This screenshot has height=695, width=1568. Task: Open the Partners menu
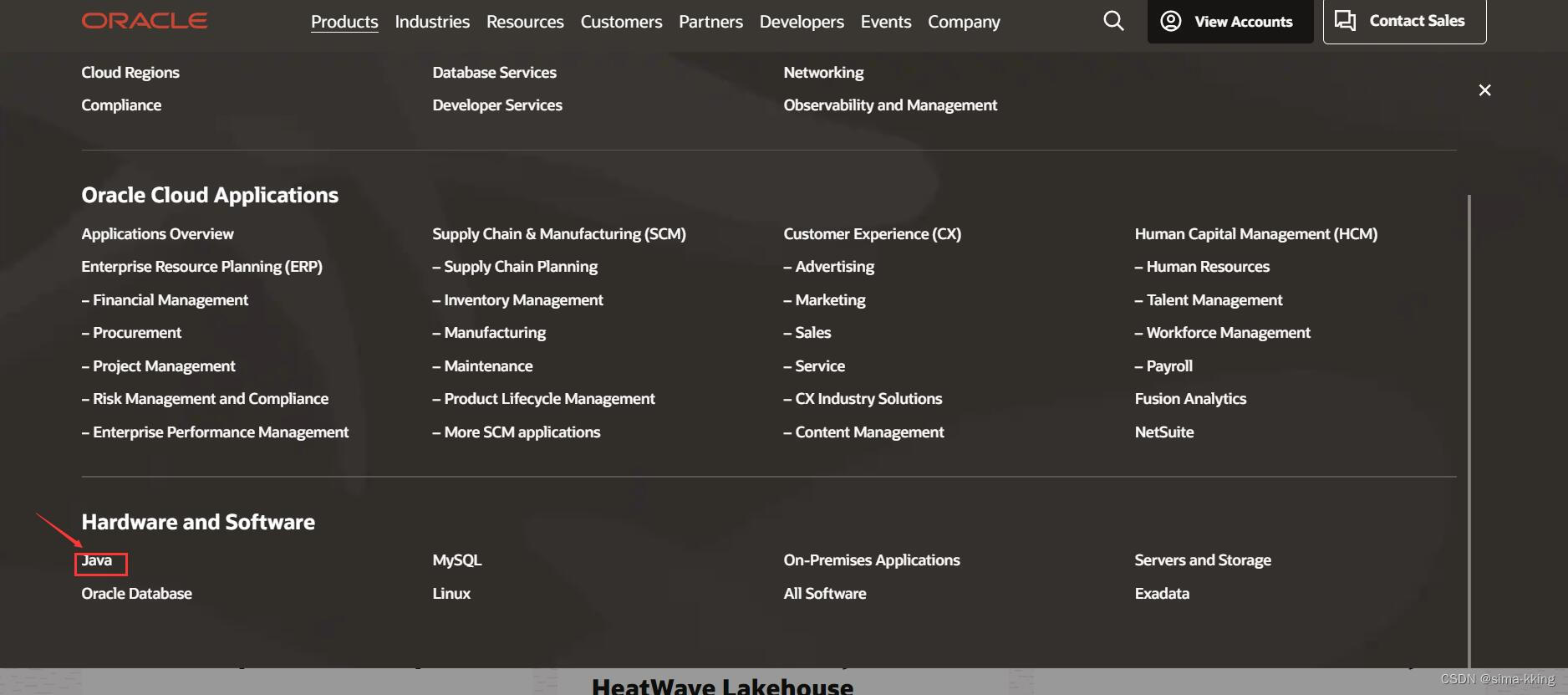click(x=710, y=22)
